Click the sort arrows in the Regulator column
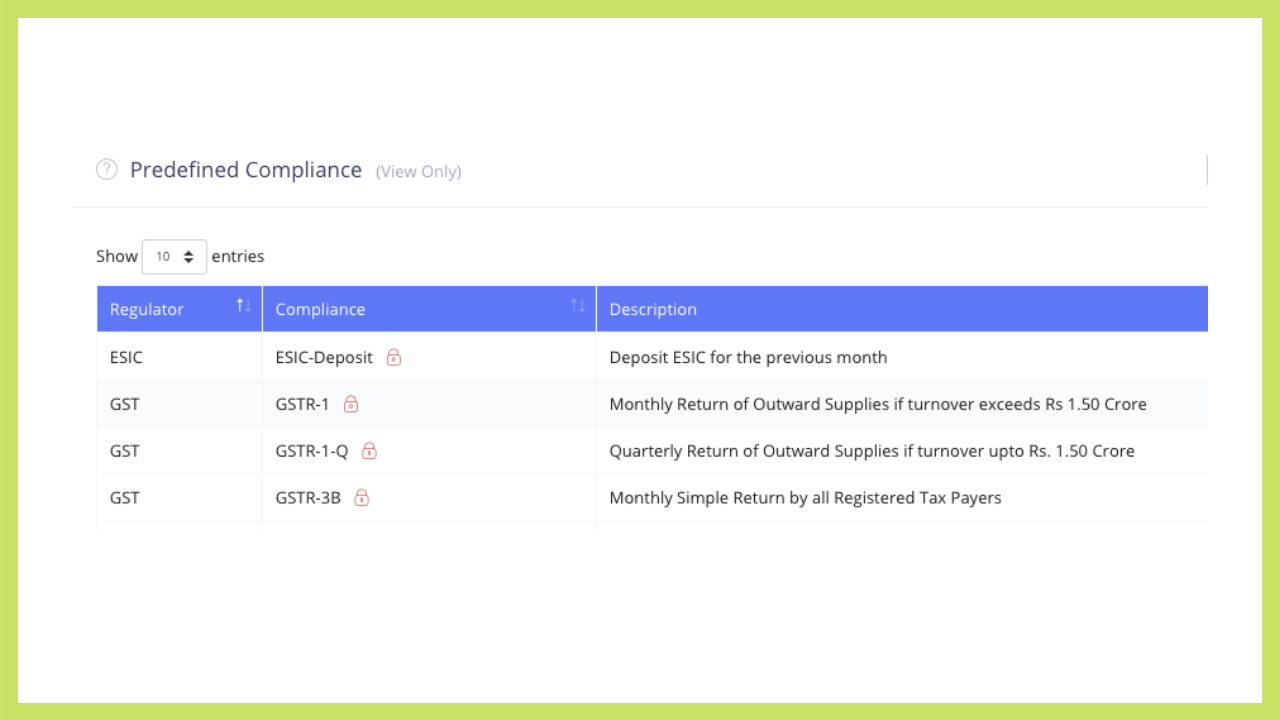The image size is (1280, 720). click(243, 306)
